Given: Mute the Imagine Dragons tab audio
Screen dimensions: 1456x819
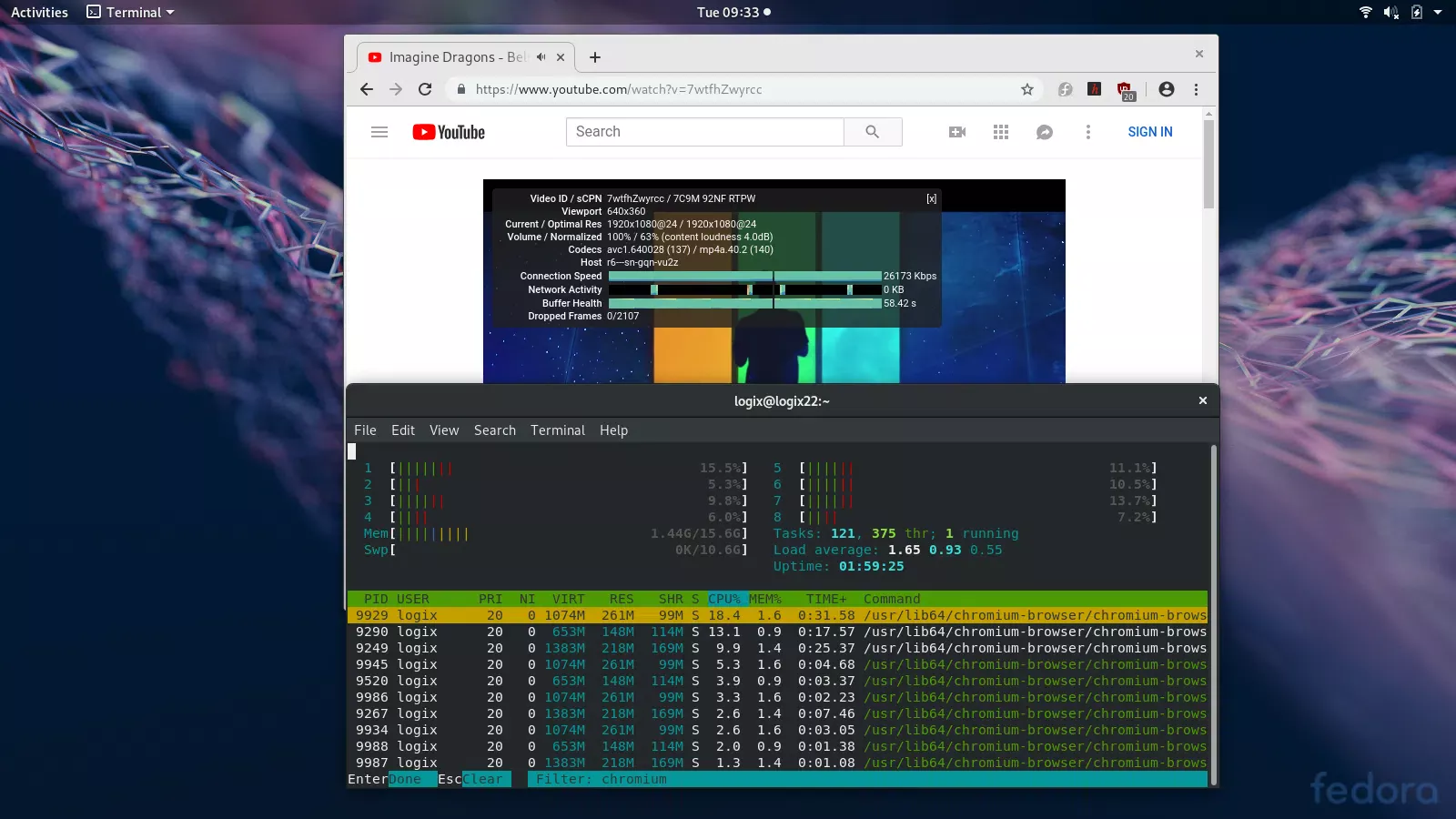Looking at the screenshot, I should (541, 56).
